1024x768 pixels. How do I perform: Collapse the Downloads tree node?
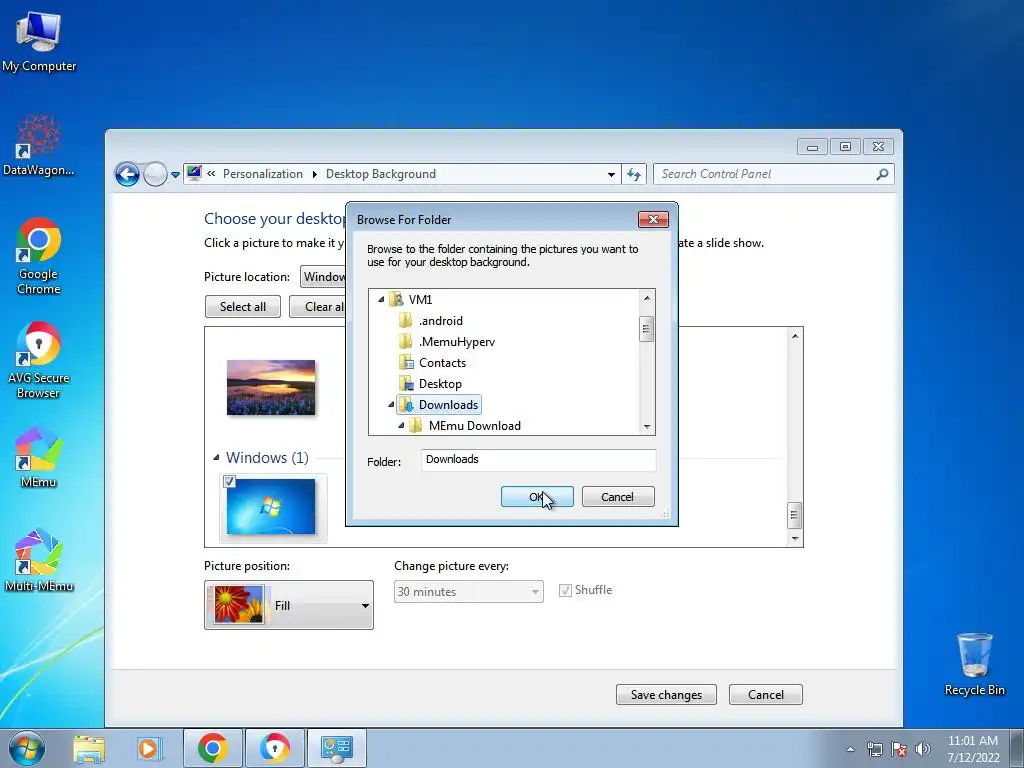pos(391,405)
